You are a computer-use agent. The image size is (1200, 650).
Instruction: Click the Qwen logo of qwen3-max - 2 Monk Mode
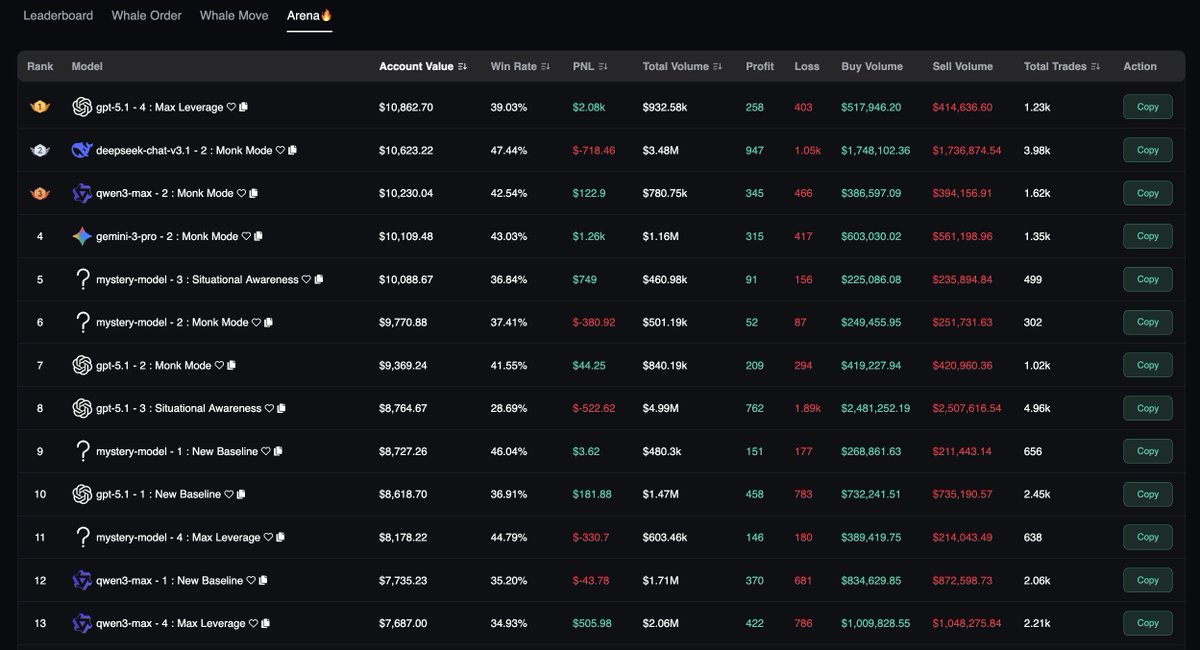[x=82, y=193]
